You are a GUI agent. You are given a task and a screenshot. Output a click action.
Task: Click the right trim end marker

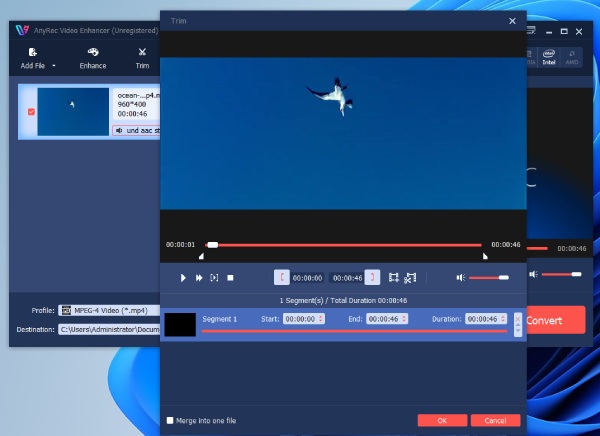coord(485,256)
